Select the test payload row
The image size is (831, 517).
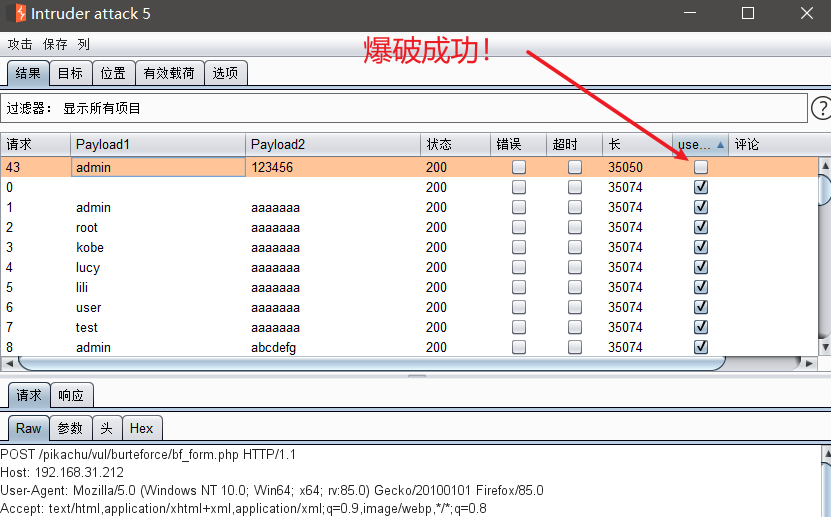click(408, 327)
